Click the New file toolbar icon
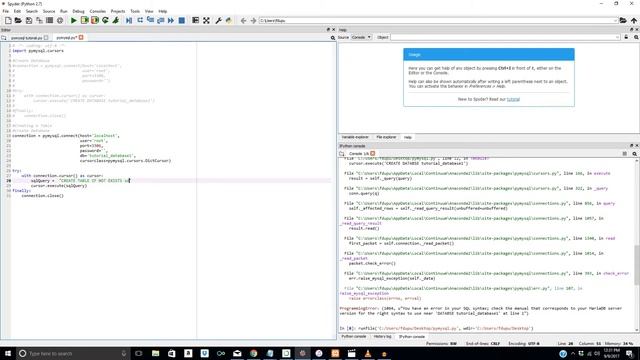The image size is (640, 360). 8,20
